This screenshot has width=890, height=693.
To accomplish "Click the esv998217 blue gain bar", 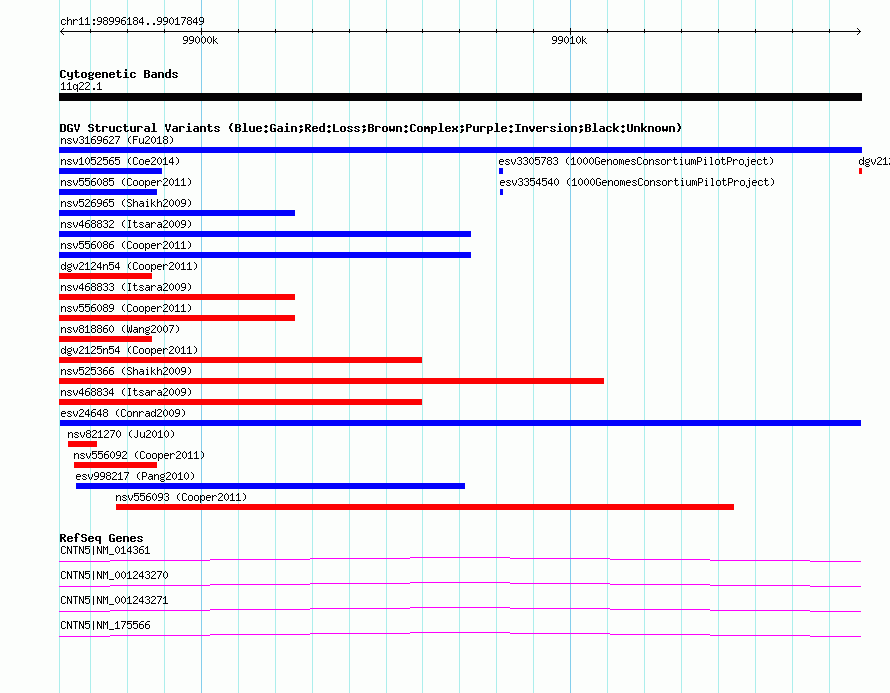I will point(270,486).
